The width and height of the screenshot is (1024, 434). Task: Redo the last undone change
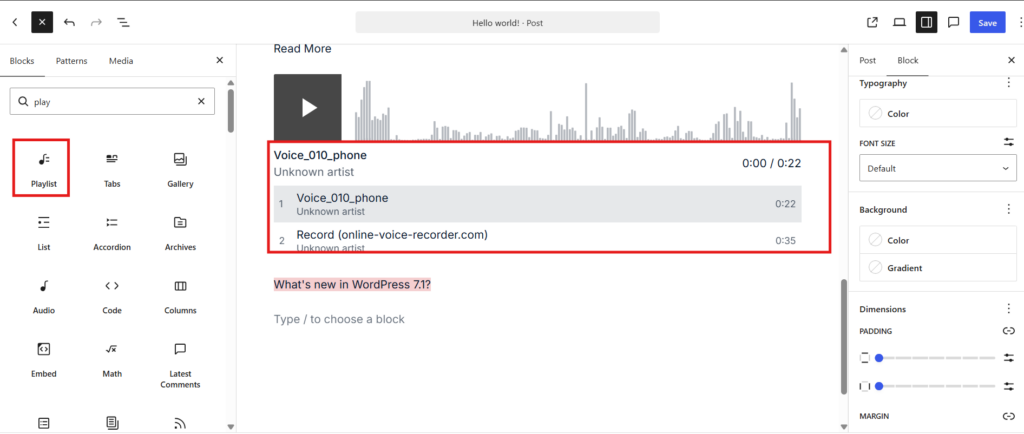point(96,22)
